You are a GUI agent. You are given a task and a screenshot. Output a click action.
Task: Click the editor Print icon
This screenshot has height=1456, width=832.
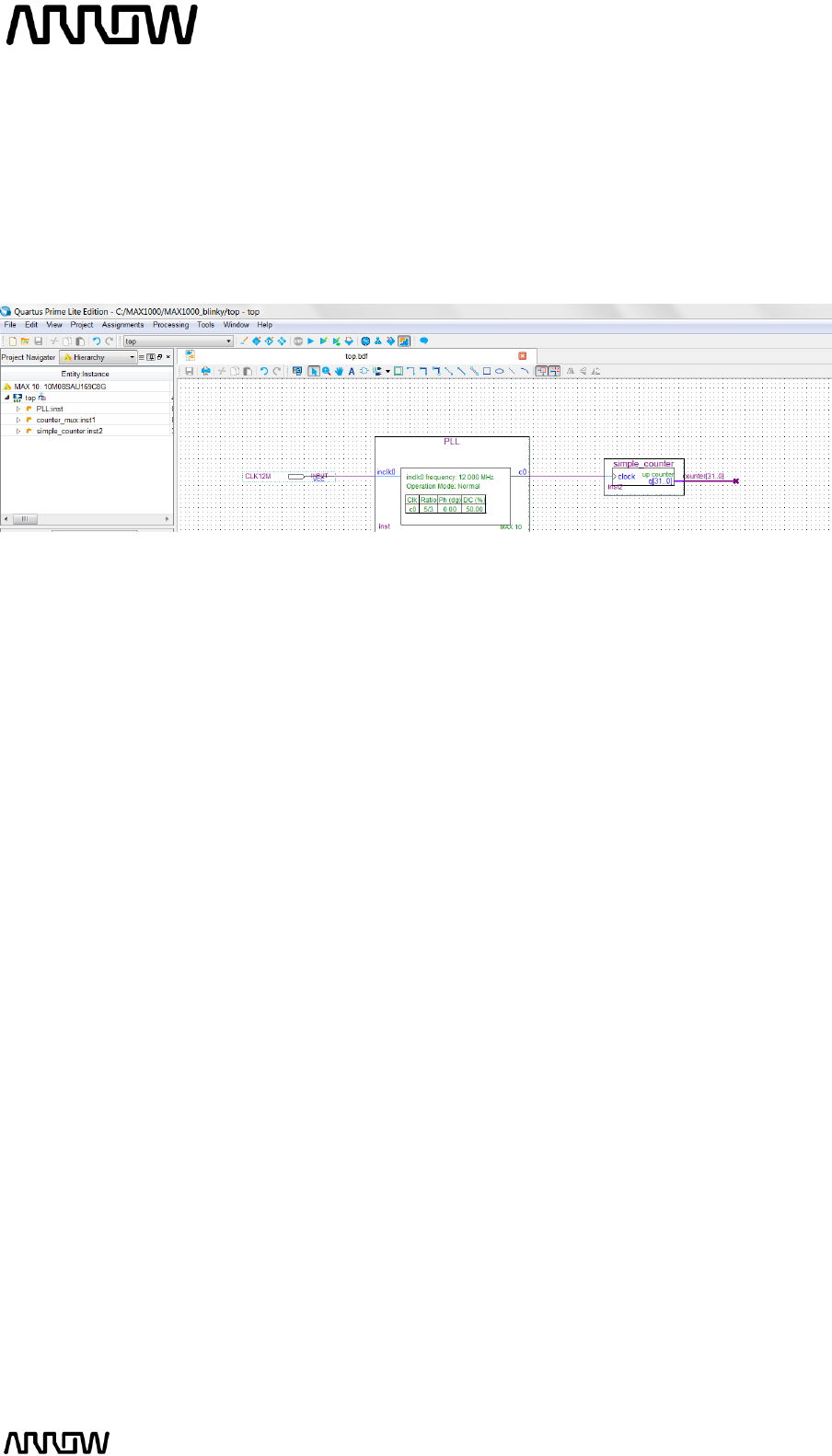(x=205, y=371)
